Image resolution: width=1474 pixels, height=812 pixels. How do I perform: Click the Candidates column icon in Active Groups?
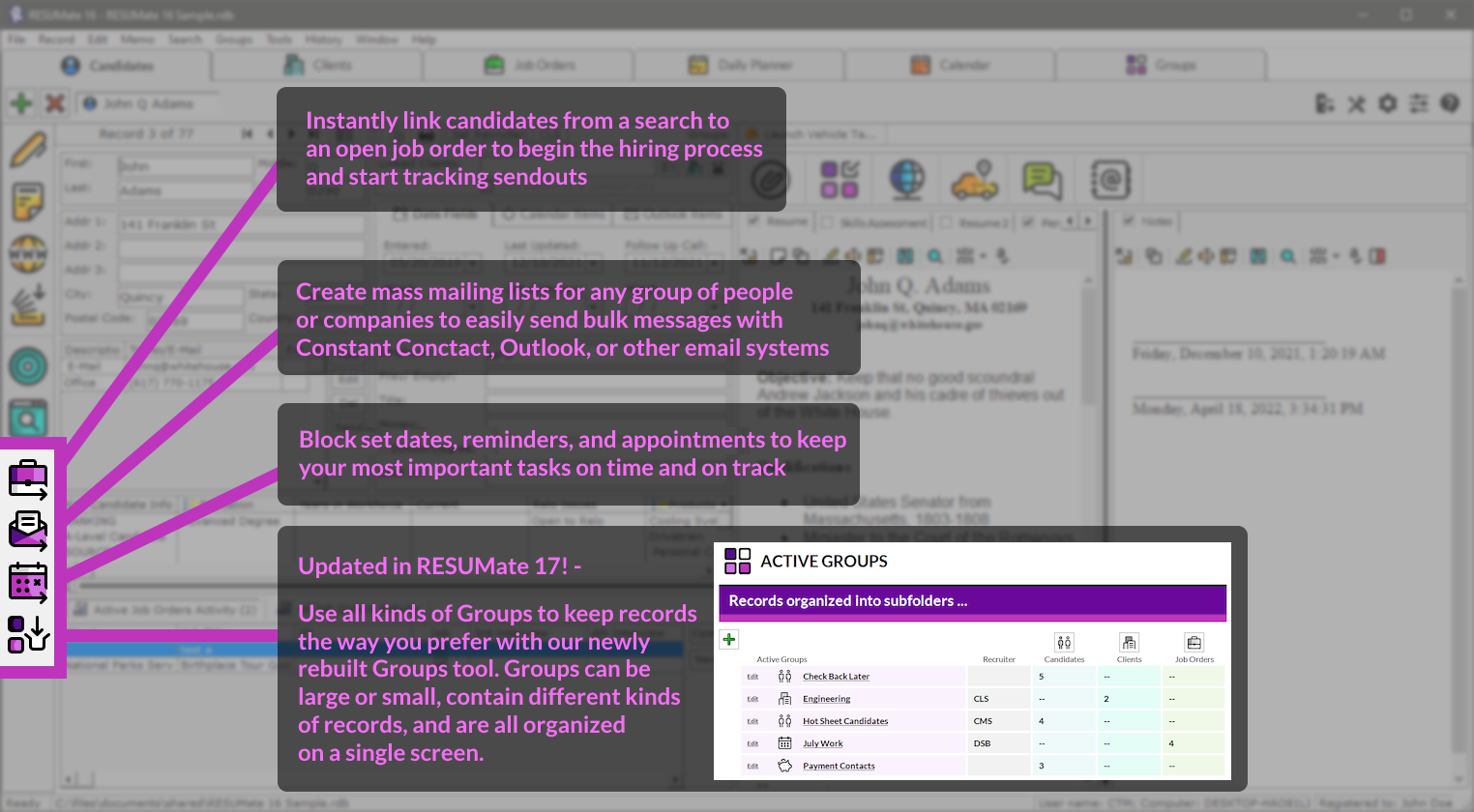point(1064,643)
